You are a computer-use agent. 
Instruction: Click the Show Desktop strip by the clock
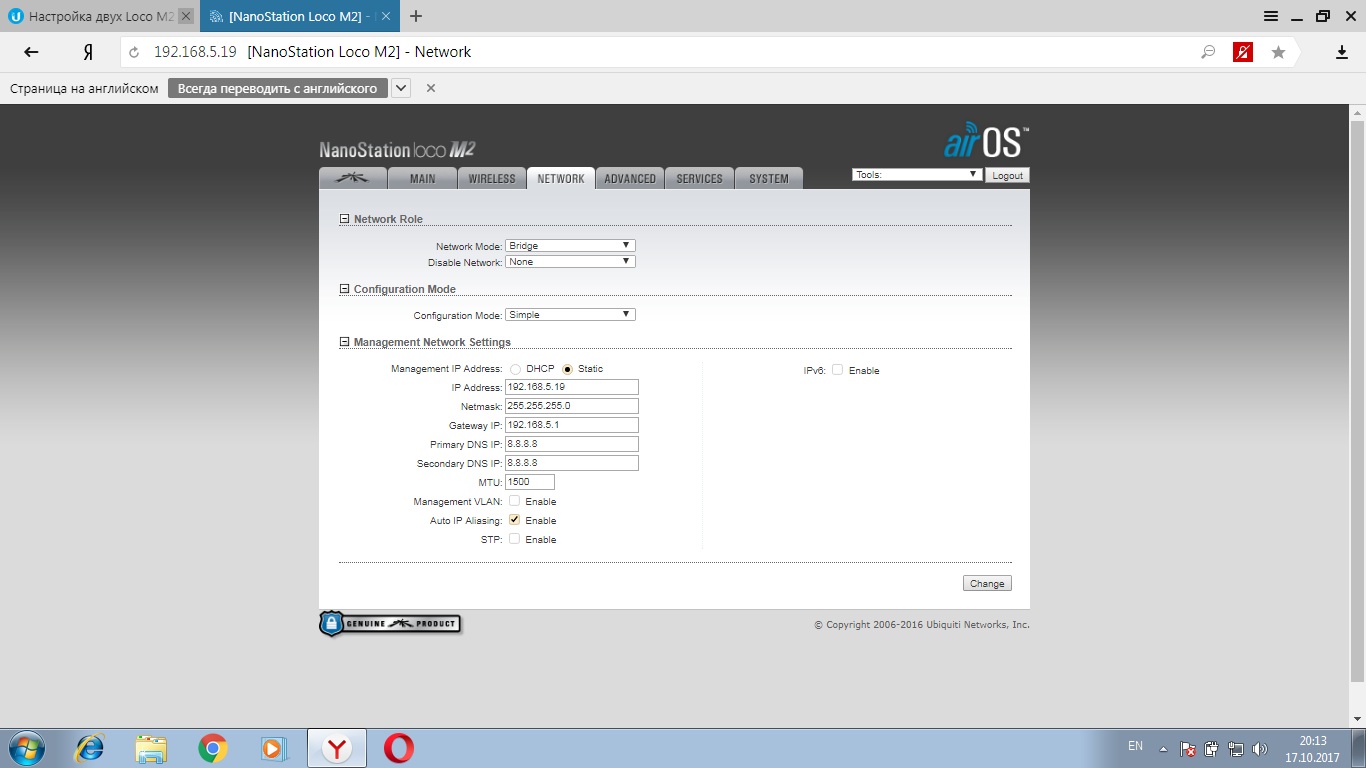pyautogui.click(x=1359, y=749)
